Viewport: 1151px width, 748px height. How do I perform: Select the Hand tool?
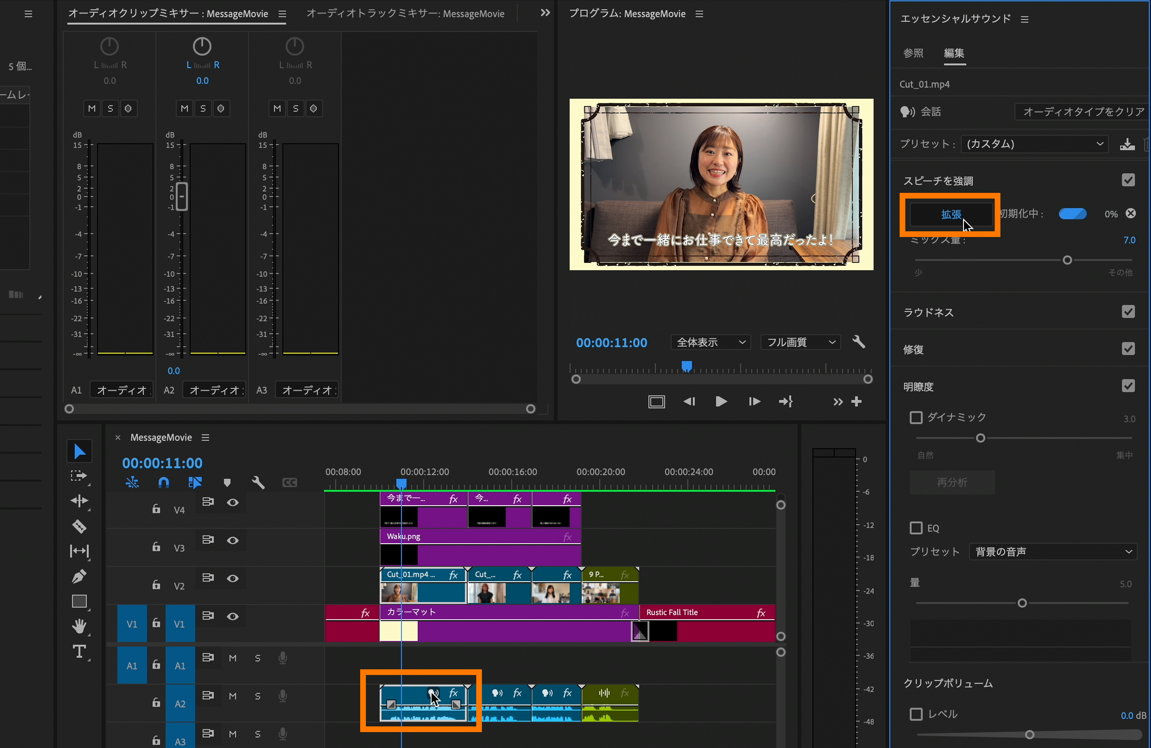tap(79, 626)
